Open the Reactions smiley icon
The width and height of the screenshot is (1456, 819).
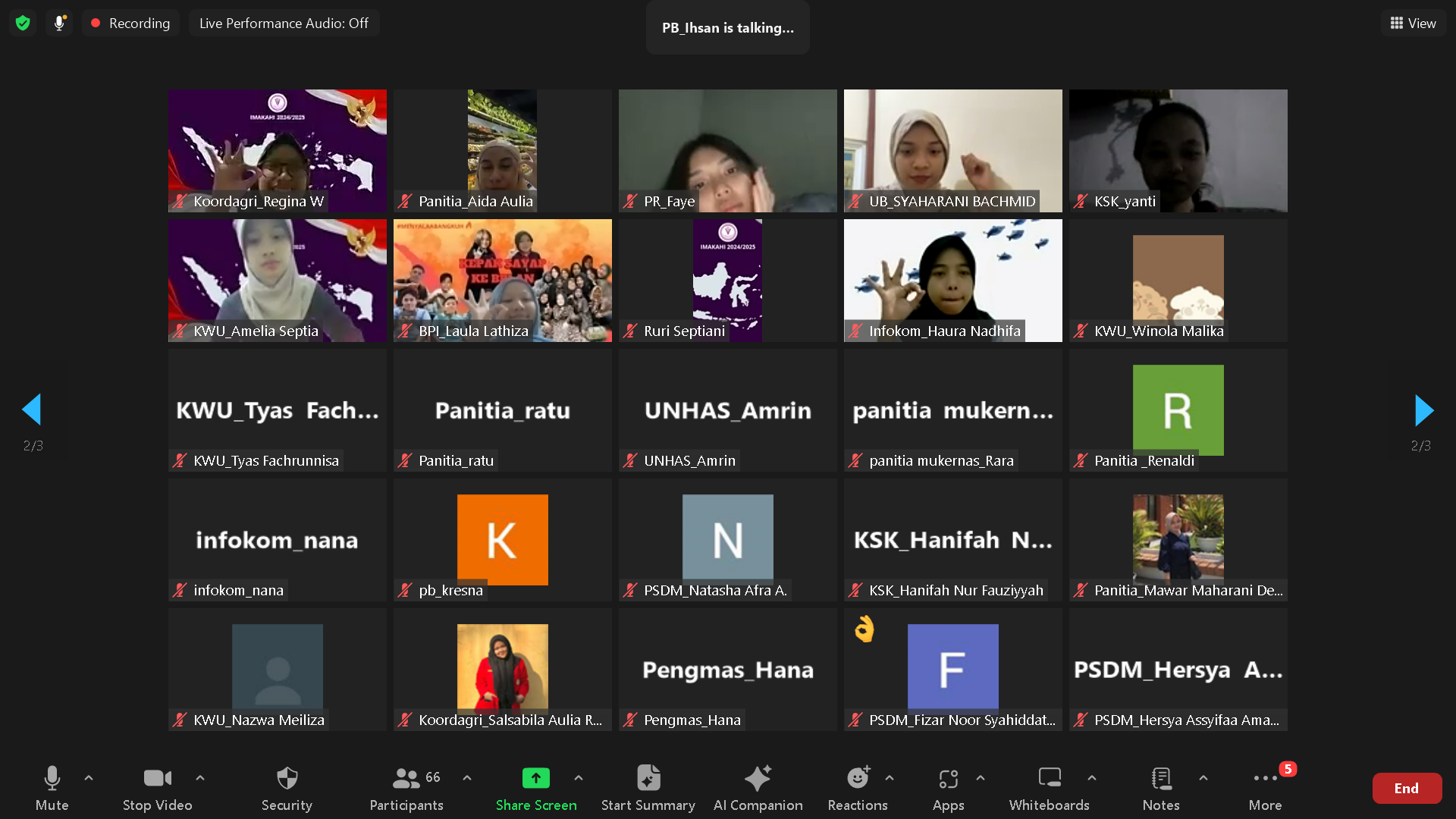point(857,779)
